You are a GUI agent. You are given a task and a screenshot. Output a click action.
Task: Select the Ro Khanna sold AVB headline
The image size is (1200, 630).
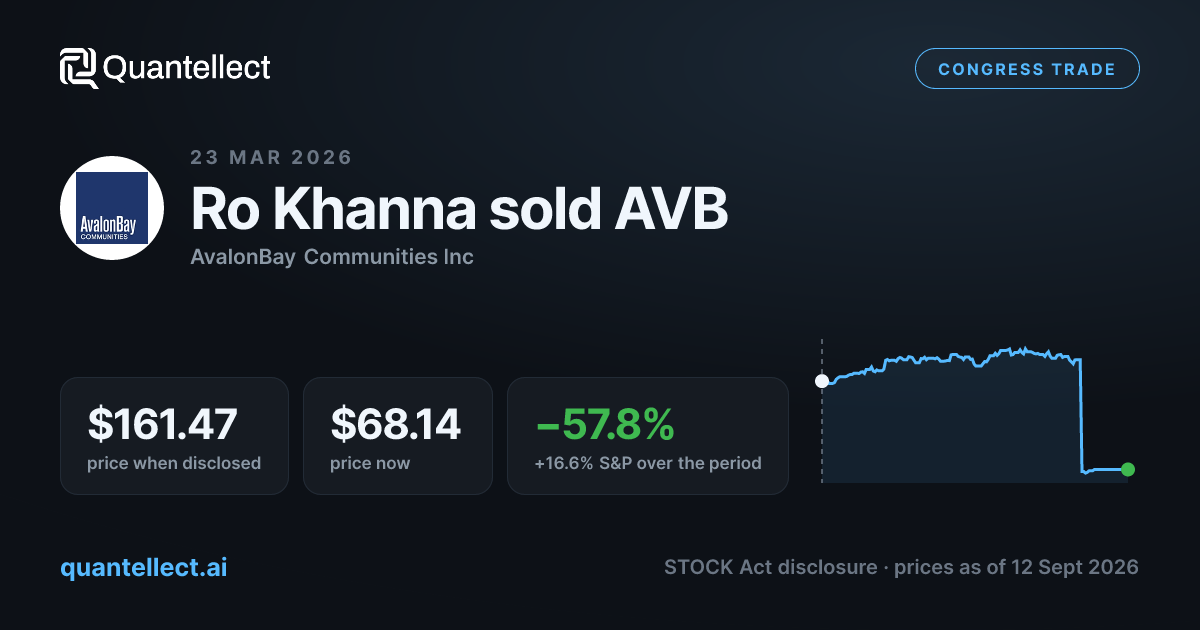[459, 208]
